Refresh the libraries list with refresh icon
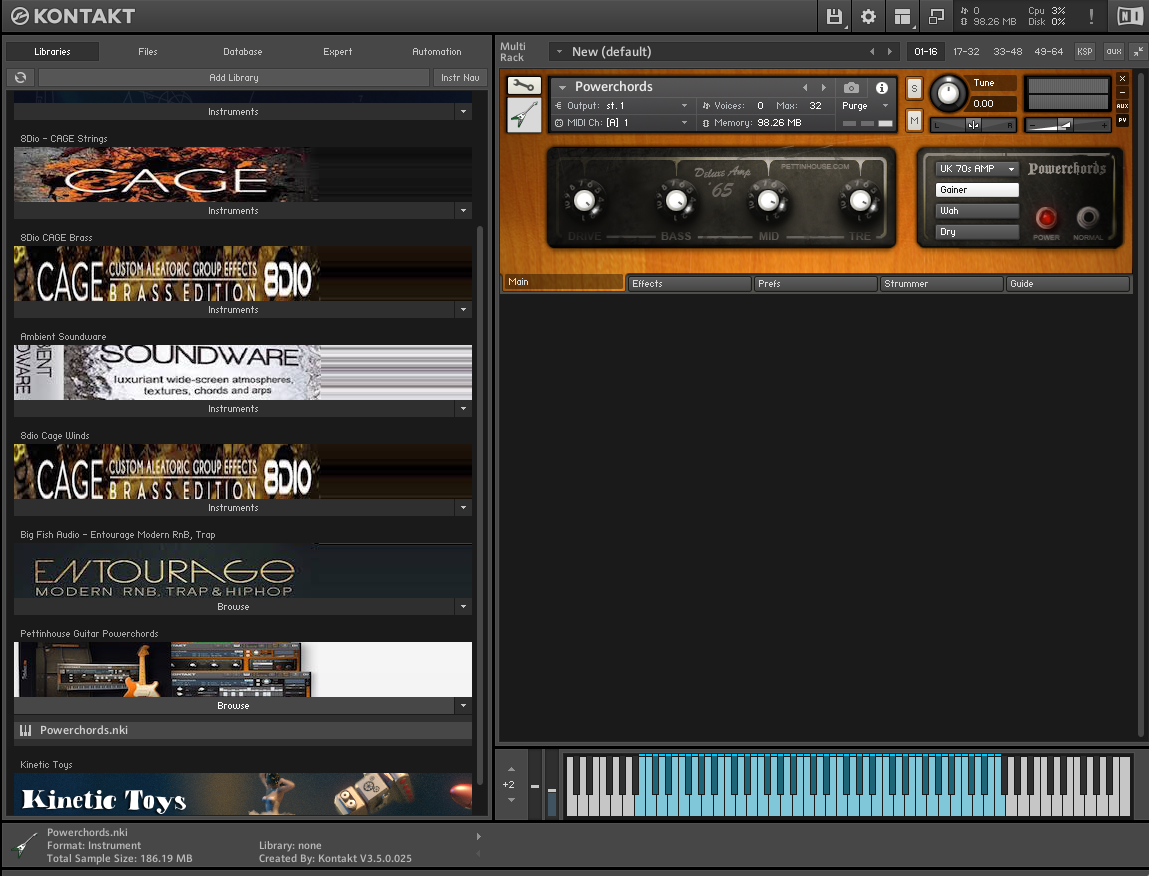The image size is (1149, 876). click(x=21, y=78)
